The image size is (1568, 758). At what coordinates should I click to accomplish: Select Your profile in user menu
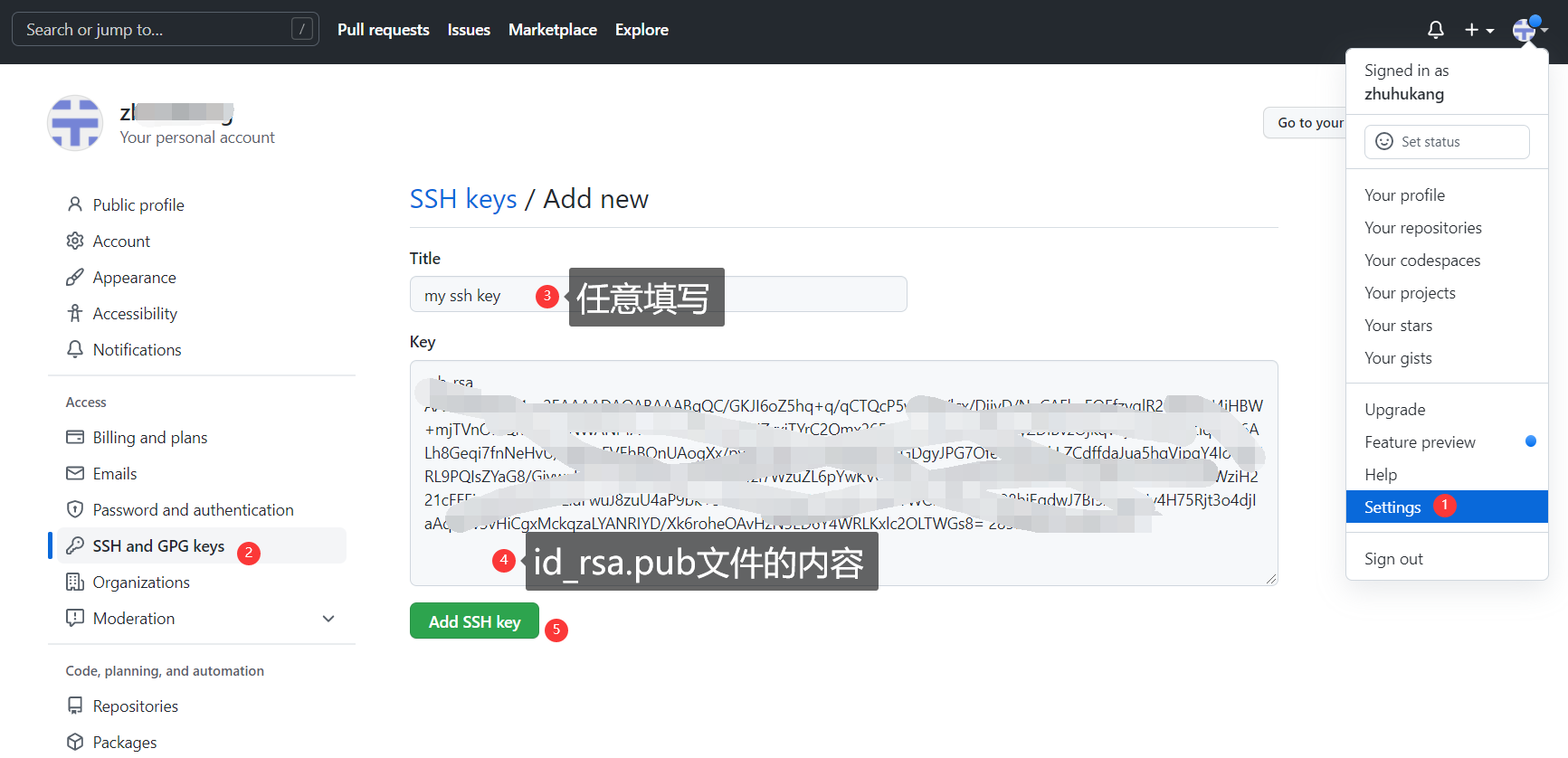(1447, 194)
